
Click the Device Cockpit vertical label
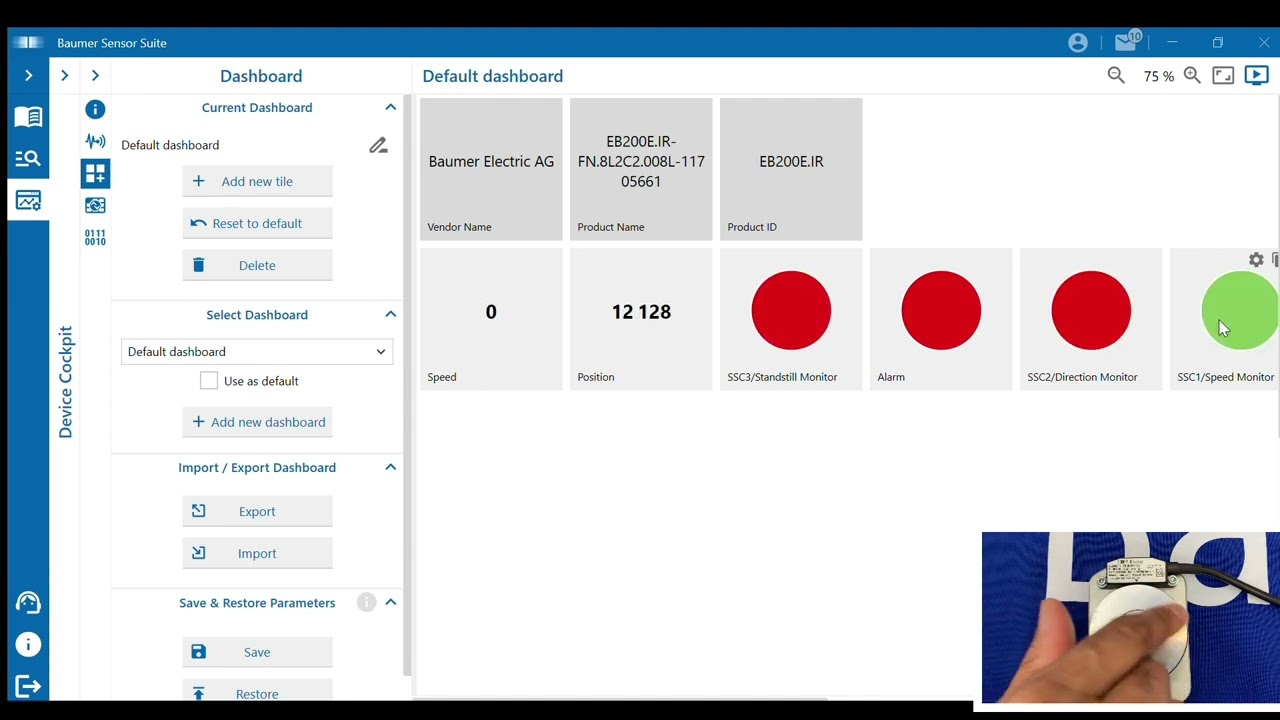click(66, 382)
